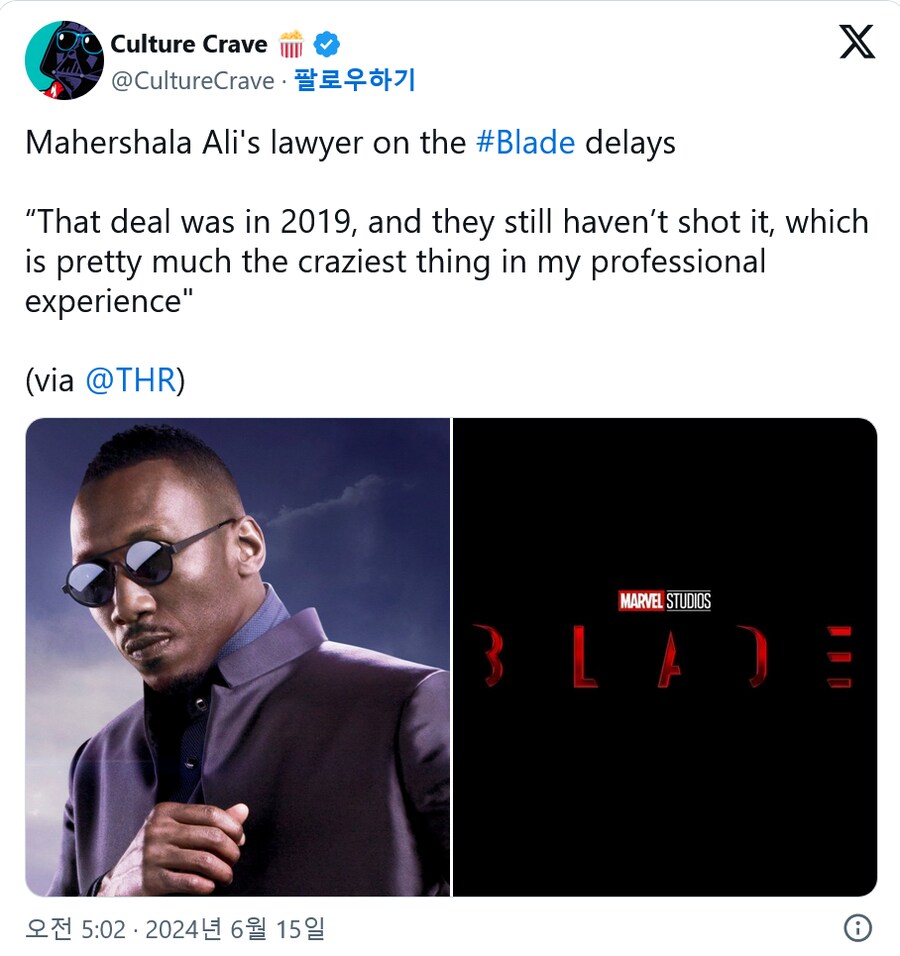Open the @CultureCrave handle
Viewport: 900px width, 956px height.
click(x=193, y=80)
